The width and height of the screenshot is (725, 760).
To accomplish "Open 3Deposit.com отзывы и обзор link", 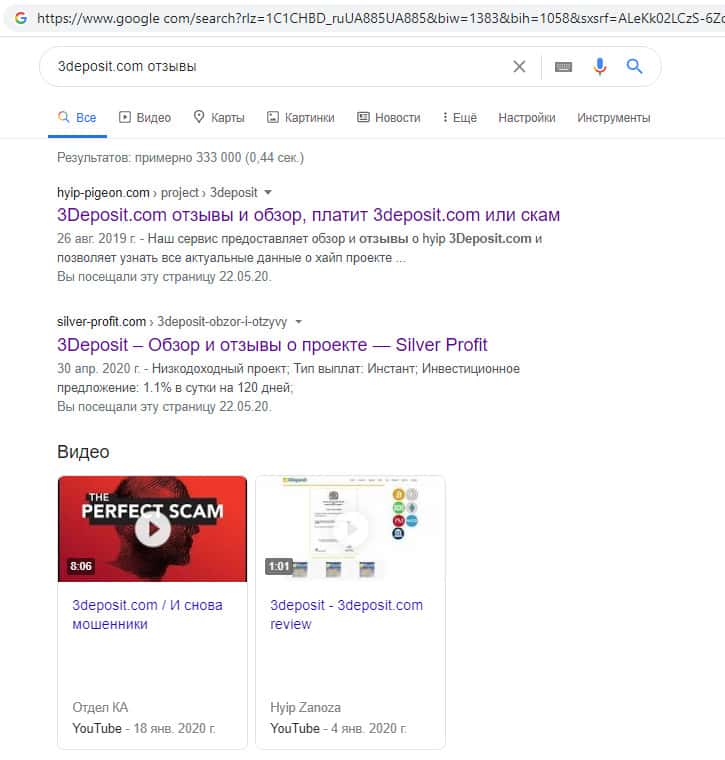I will click(x=308, y=215).
